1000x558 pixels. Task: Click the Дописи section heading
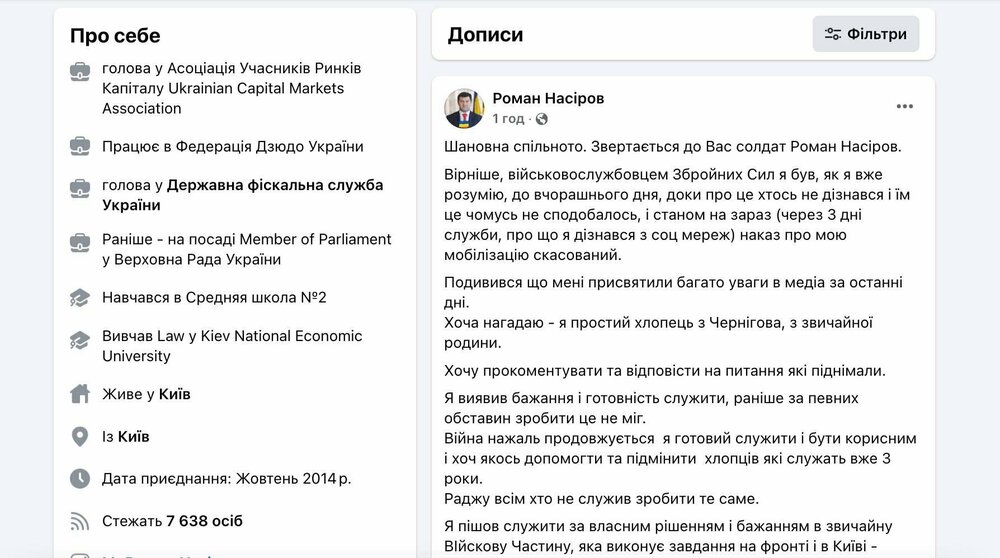(x=485, y=35)
